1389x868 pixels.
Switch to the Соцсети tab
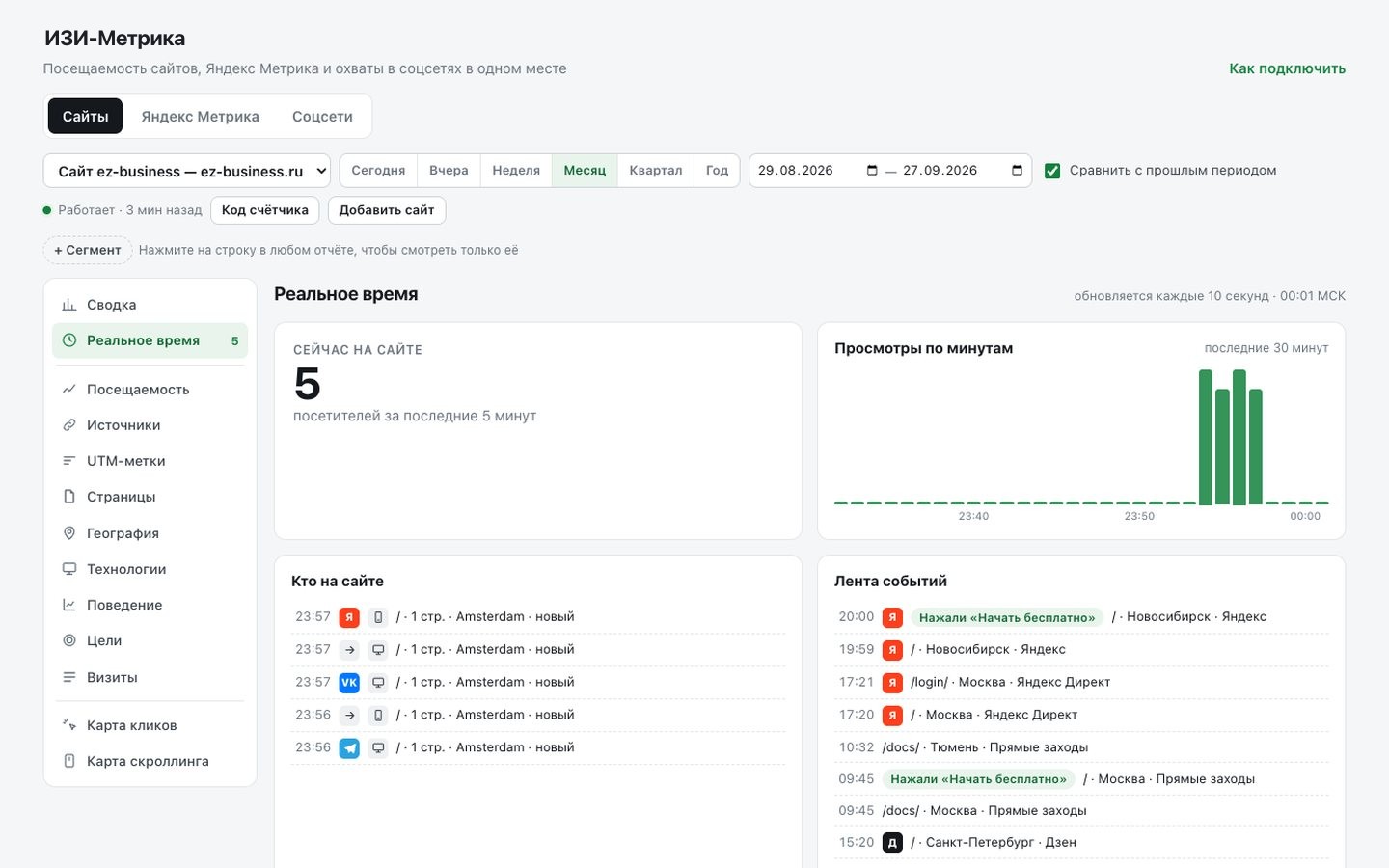[322, 116]
